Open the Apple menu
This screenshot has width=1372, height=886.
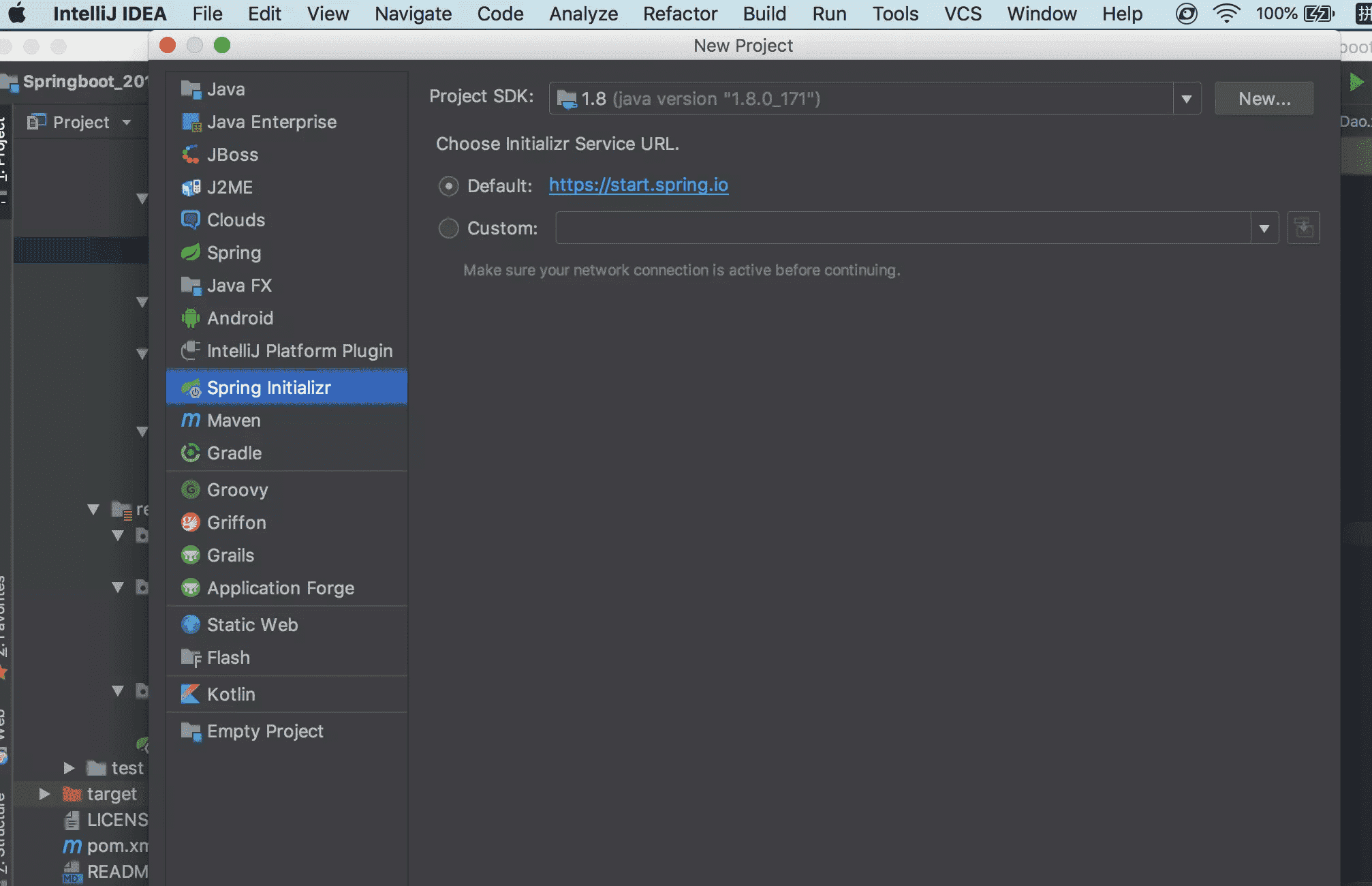[x=17, y=14]
